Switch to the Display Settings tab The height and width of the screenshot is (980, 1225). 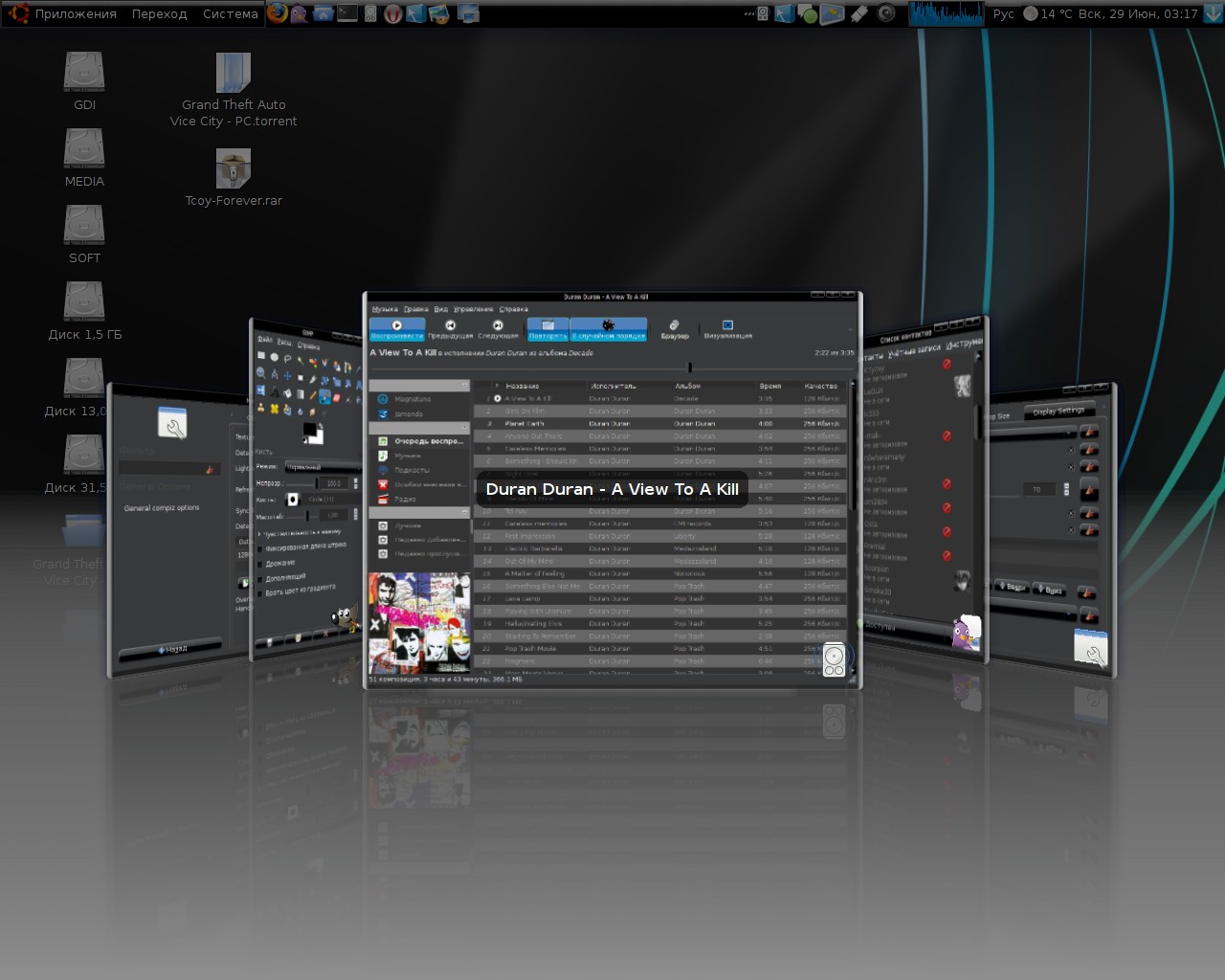coord(1058,411)
